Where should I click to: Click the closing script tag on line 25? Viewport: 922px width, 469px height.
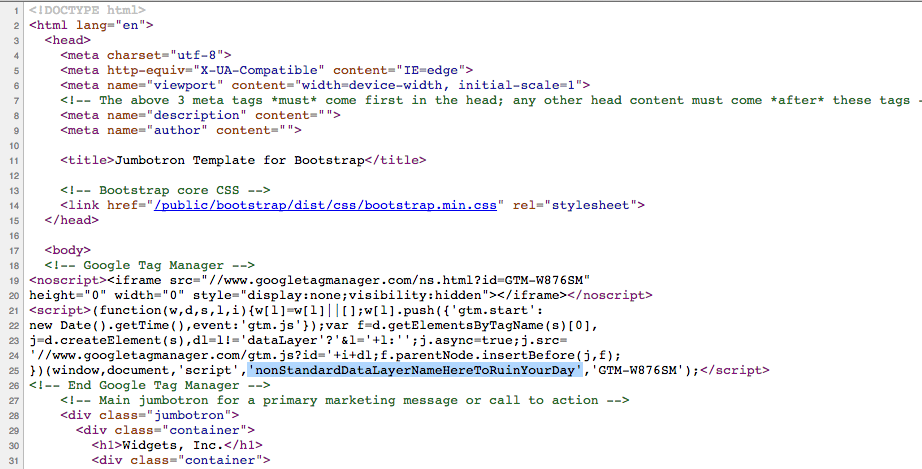click(x=734, y=370)
